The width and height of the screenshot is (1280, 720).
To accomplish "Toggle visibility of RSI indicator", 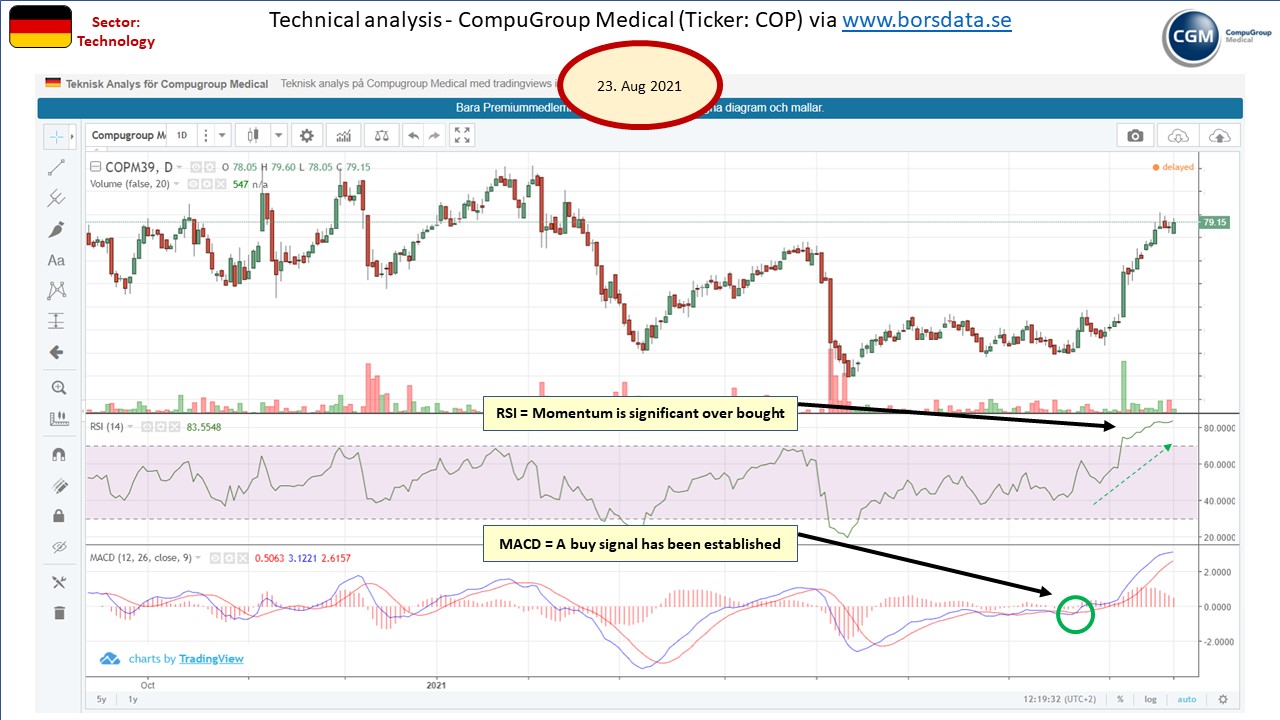I will click(x=147, y=427).
